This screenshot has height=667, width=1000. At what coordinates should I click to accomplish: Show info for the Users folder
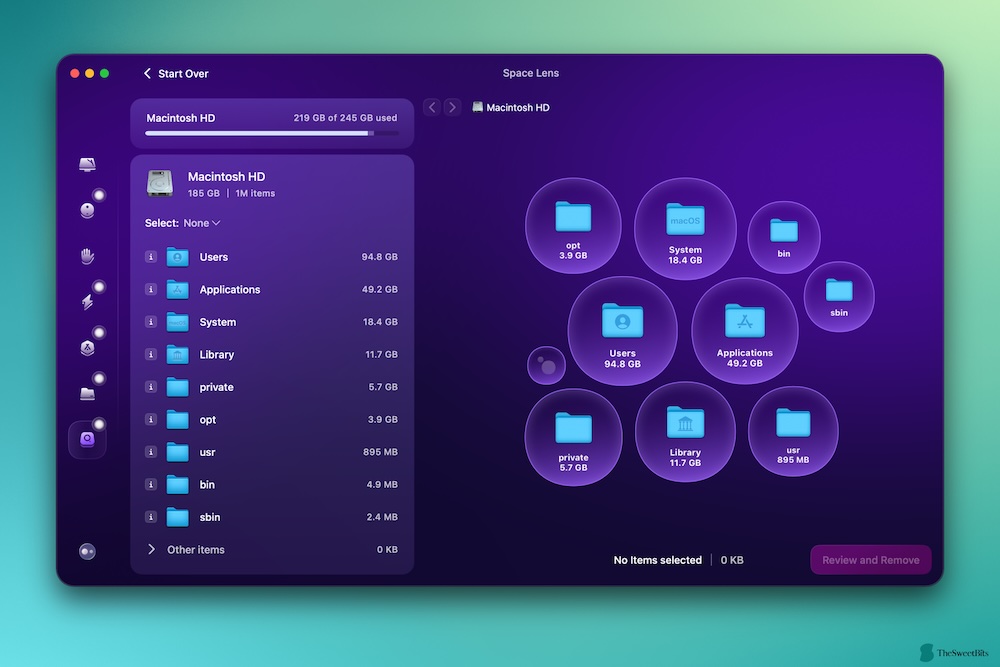(151, 257)
